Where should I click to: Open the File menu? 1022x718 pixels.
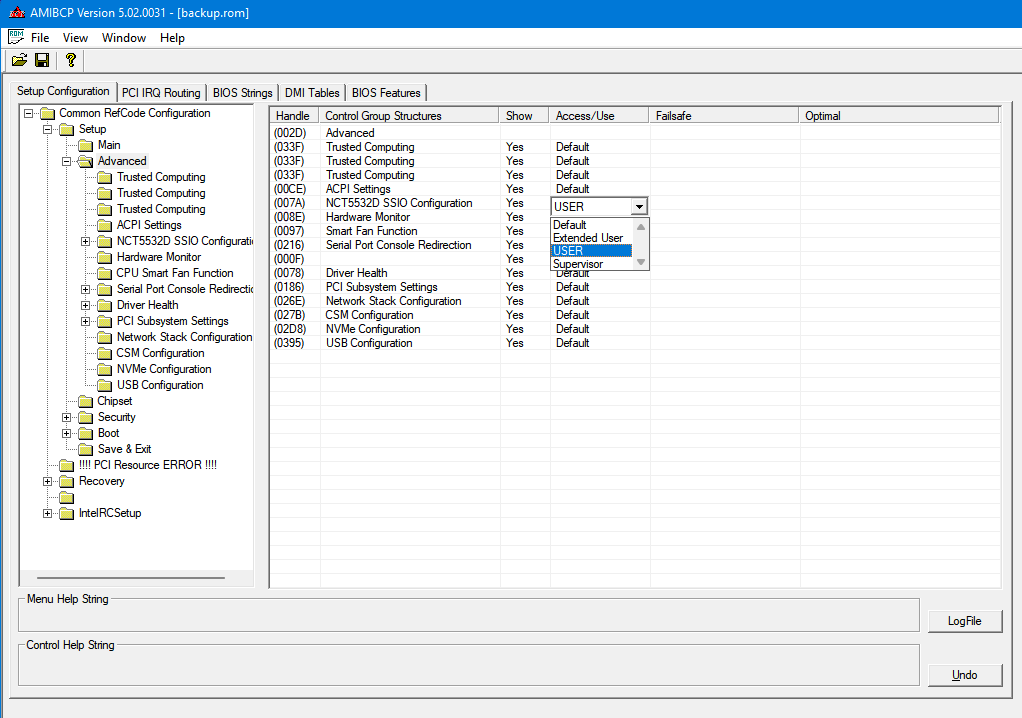point(40,38)
